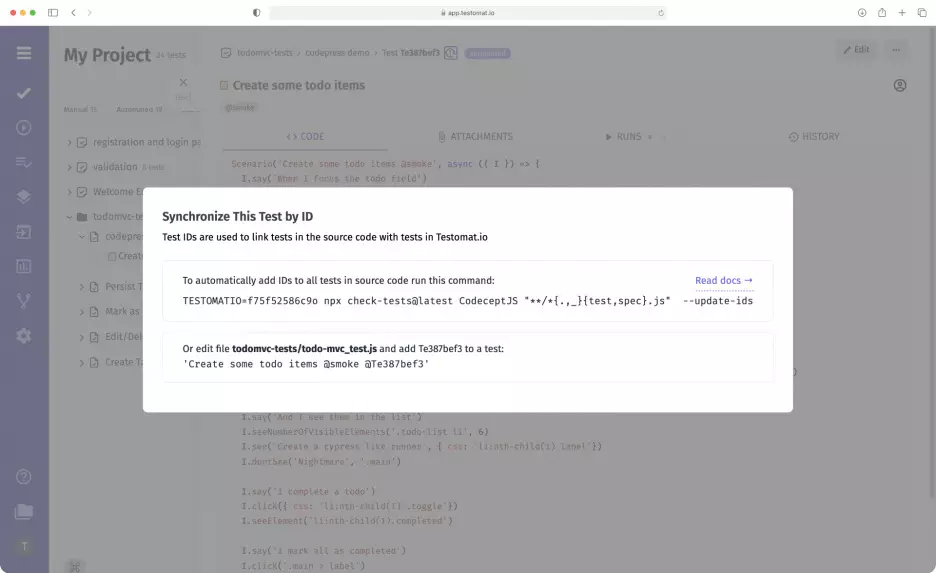936x573 pixels.
Task: Open Runs via play circle sidebar icon
Action: tap(24, 127)
